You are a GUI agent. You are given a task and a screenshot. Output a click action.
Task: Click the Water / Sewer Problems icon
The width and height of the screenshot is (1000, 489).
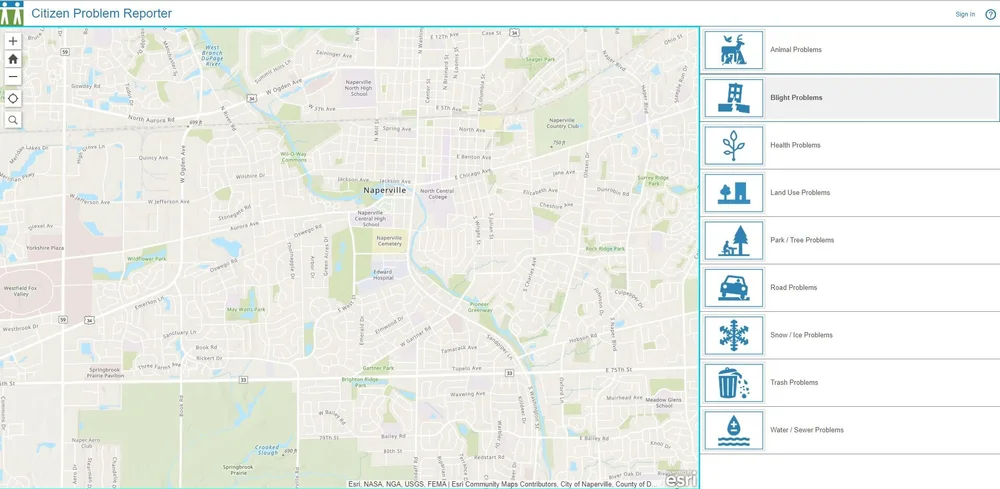733,430
